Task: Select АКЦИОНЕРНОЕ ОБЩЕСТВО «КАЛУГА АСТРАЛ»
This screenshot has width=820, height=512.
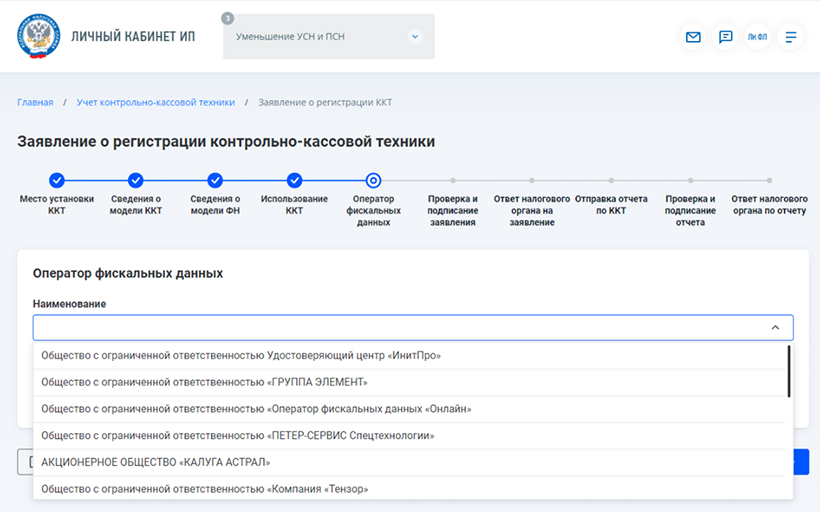Action: coord(156,463)
